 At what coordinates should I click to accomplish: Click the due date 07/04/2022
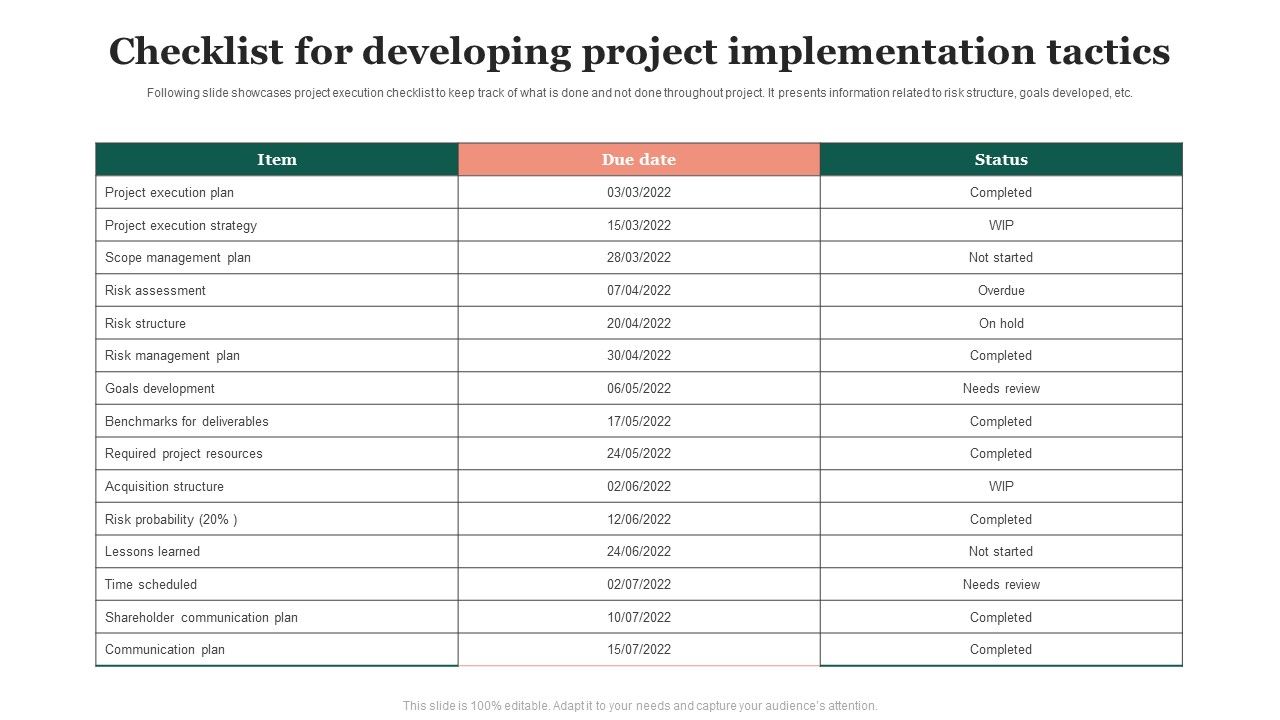(639, 291)
